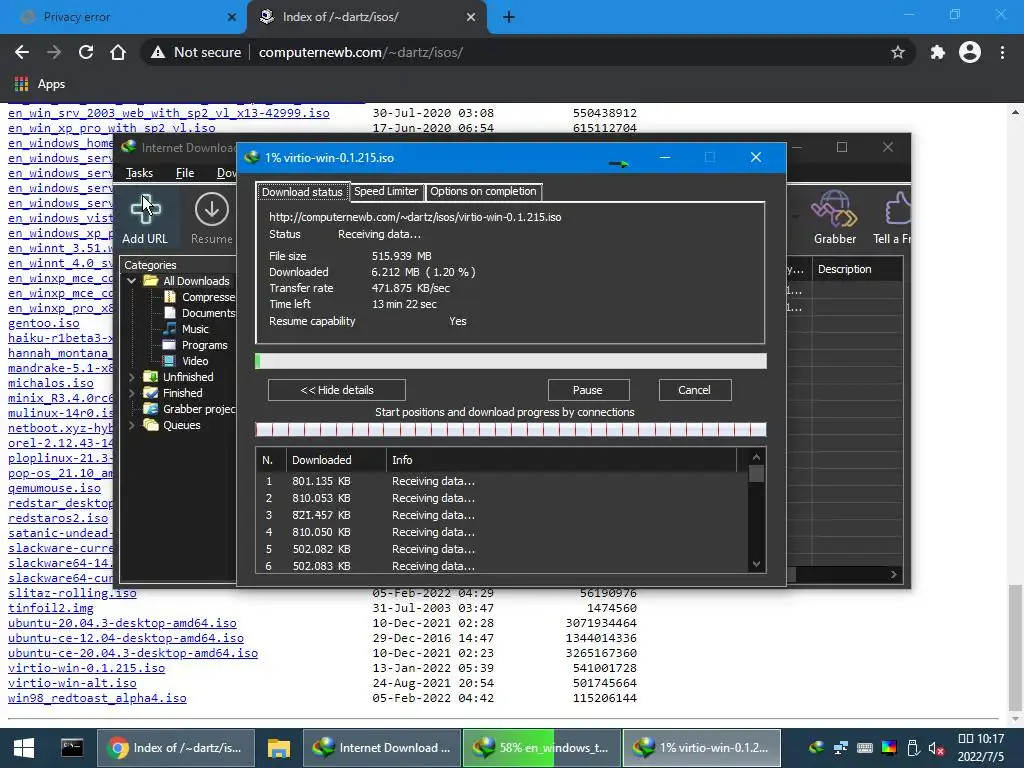Click the network tray icon
Image resolution: width=1024 pixels, height=768 pixels.
(x=840, y=748)
